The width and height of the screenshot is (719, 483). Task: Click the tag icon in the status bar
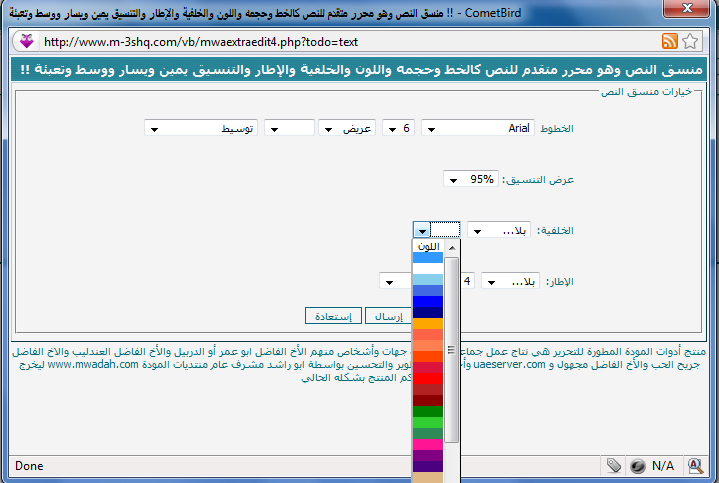613,466
